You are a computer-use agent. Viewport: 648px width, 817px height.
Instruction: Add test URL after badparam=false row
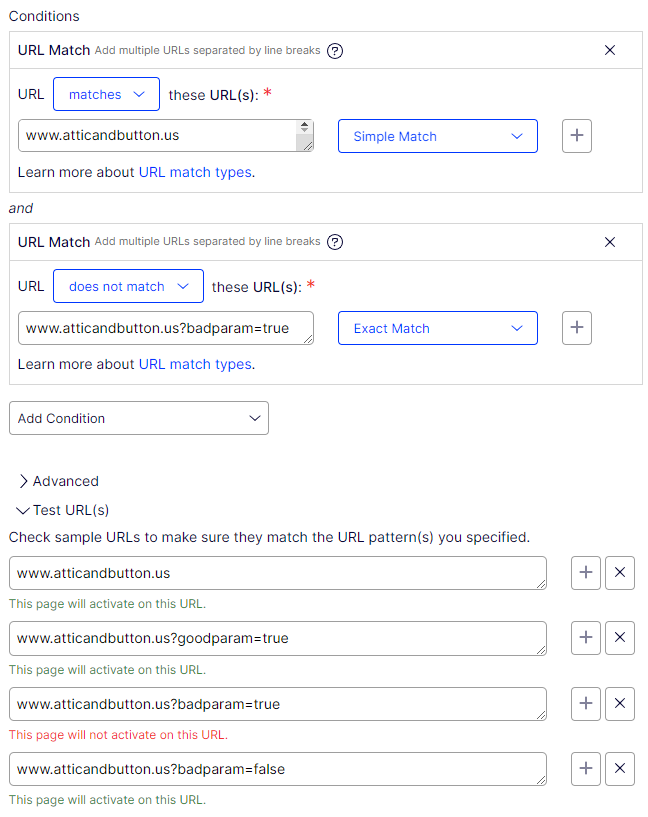586,769
